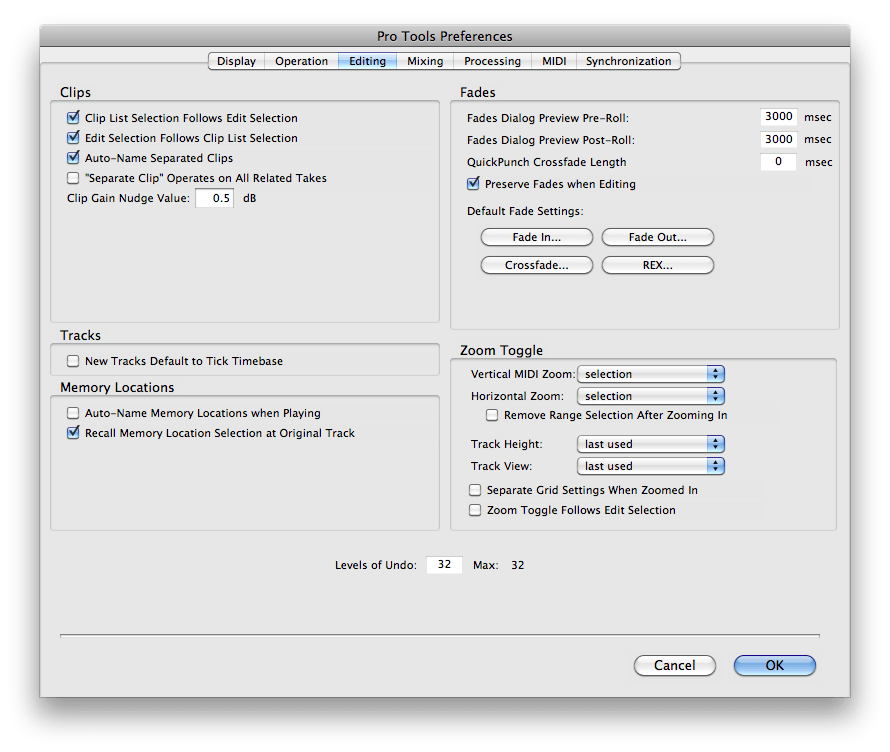
Task: Confirm preferences with OK
Action: pos(775,665)
